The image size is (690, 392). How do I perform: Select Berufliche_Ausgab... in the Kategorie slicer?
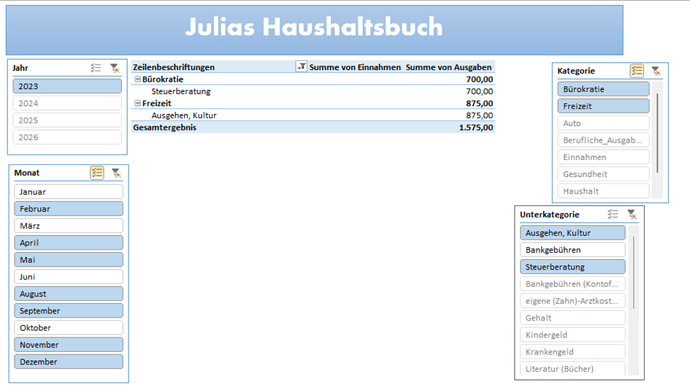603,140
